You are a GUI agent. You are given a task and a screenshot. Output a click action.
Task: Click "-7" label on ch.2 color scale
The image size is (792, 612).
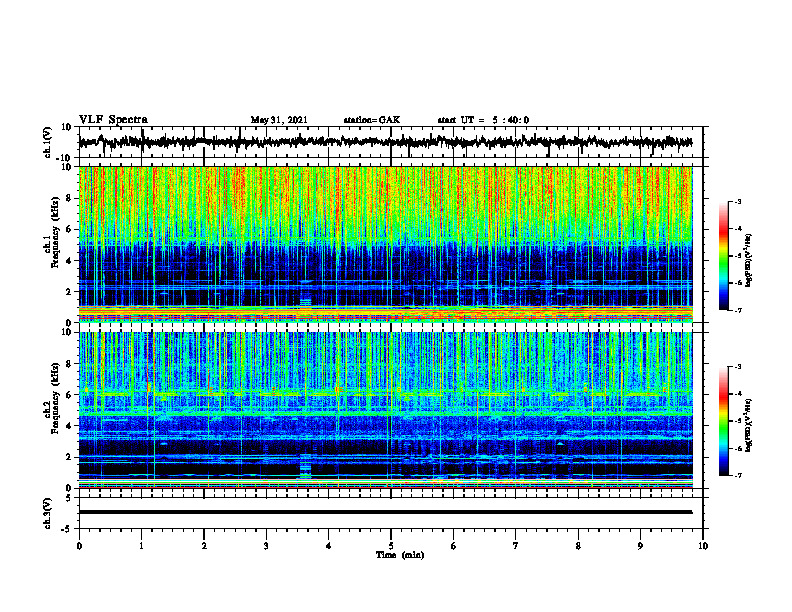click(x=738, y=476)
